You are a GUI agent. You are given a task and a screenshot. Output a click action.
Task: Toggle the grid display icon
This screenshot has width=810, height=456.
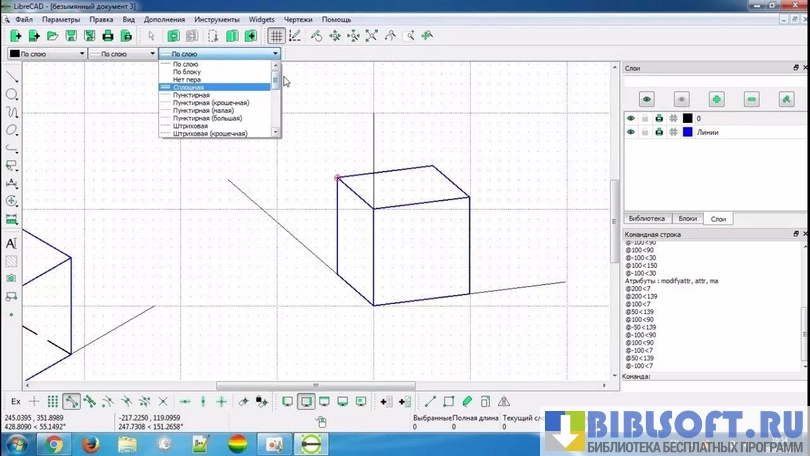click(277, 35)
